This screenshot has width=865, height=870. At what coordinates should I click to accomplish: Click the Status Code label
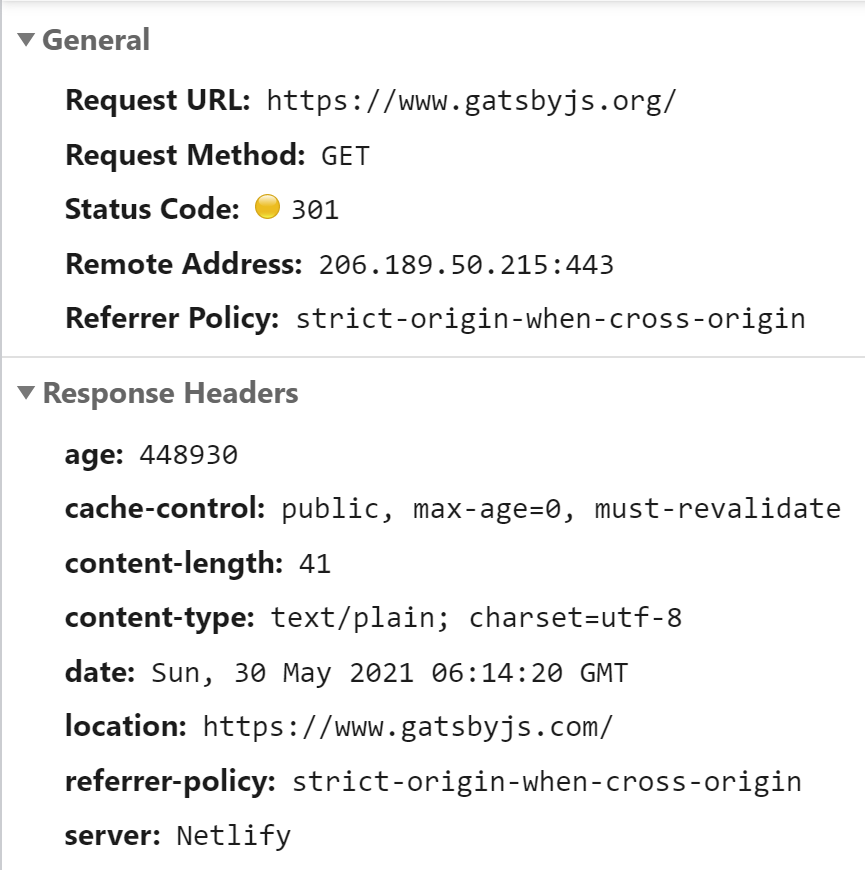click(x=153, y=209)
